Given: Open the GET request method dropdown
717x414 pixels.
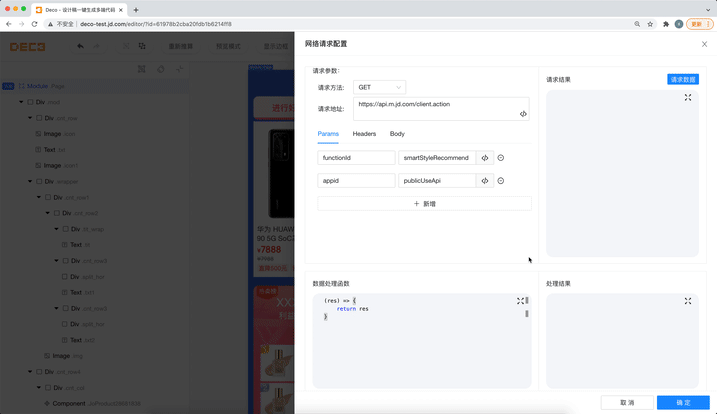Looking at the screenshot, I should coord(379,87).
